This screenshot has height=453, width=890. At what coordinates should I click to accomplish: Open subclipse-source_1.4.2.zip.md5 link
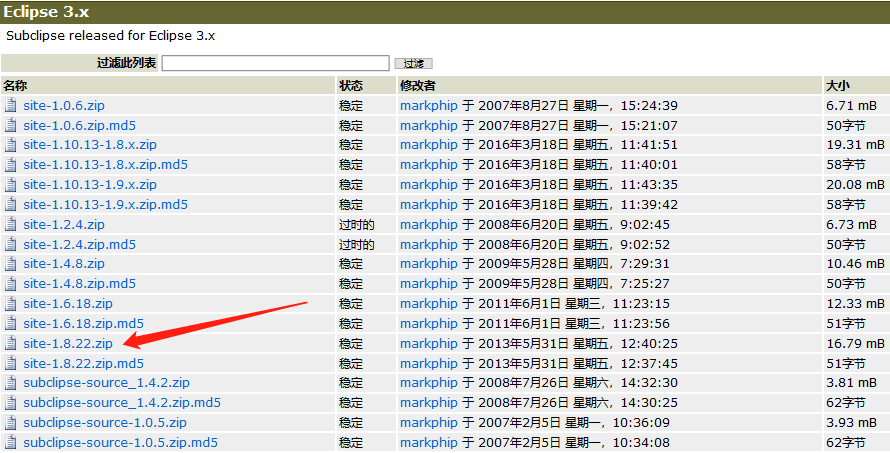[x=122, y=402]
